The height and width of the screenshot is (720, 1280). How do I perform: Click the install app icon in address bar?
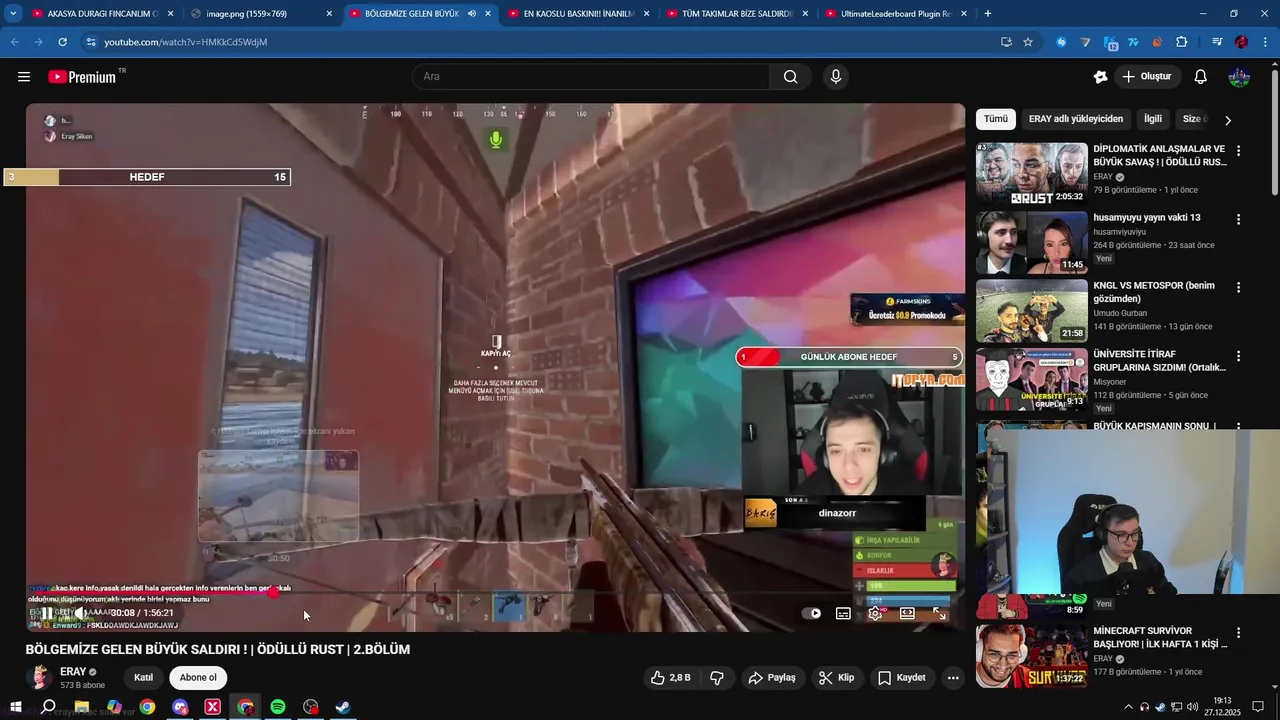(x=1006, y=42)
